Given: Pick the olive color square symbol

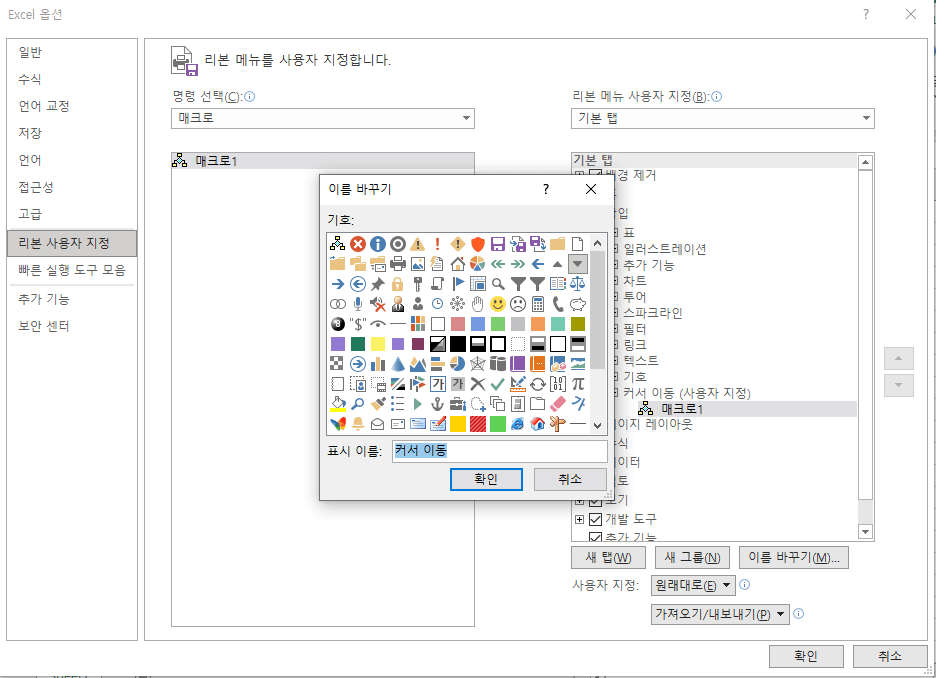Looking at the screenshot, I should coord(578,324).
